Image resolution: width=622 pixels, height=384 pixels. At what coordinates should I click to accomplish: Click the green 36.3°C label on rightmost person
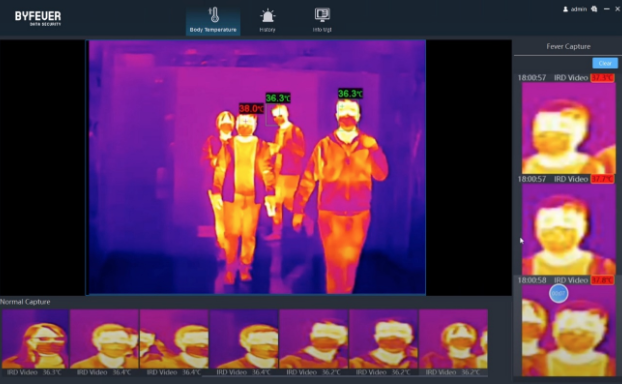point(350,94)
